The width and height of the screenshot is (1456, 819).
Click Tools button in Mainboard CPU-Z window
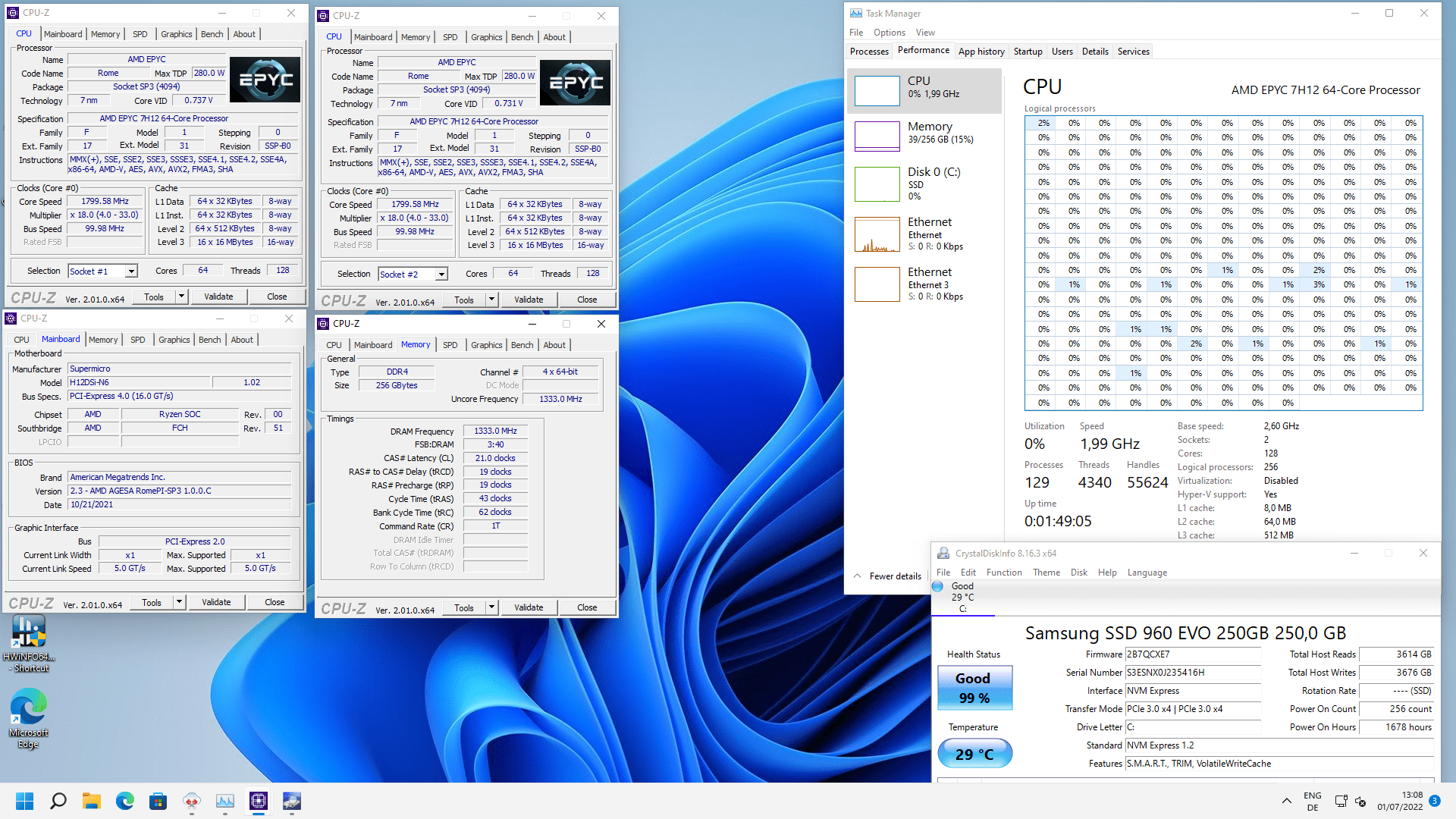click(x=152, y=602)
